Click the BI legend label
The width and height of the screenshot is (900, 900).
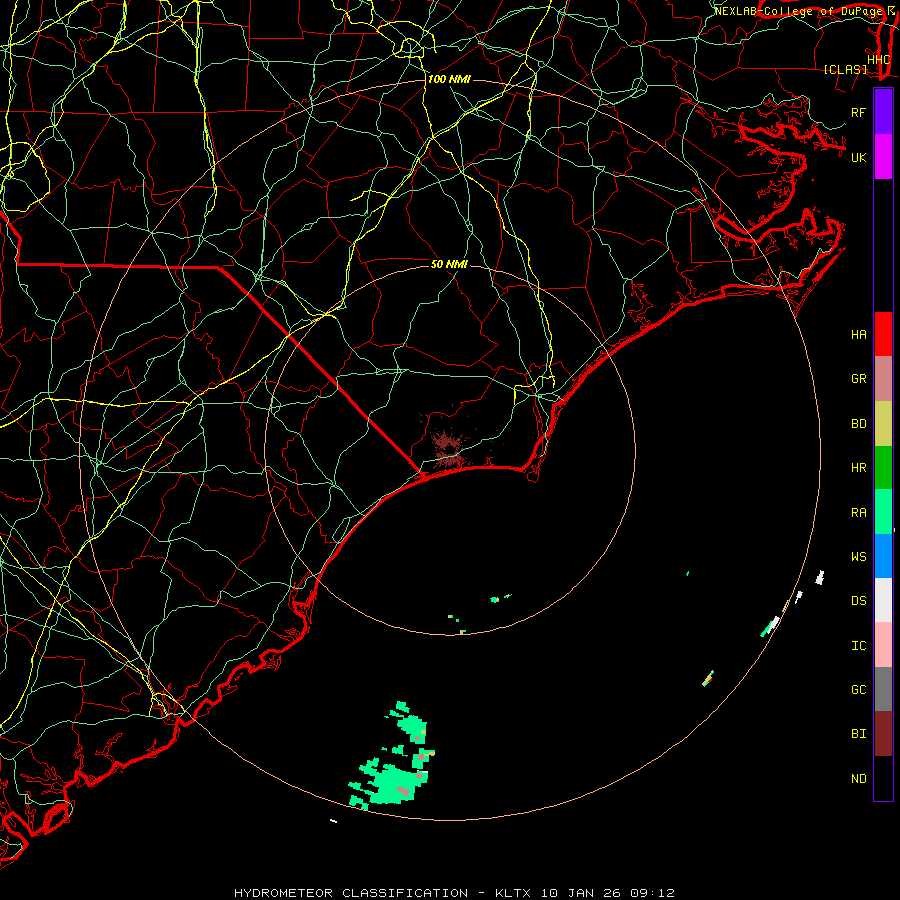coord(858,734)
